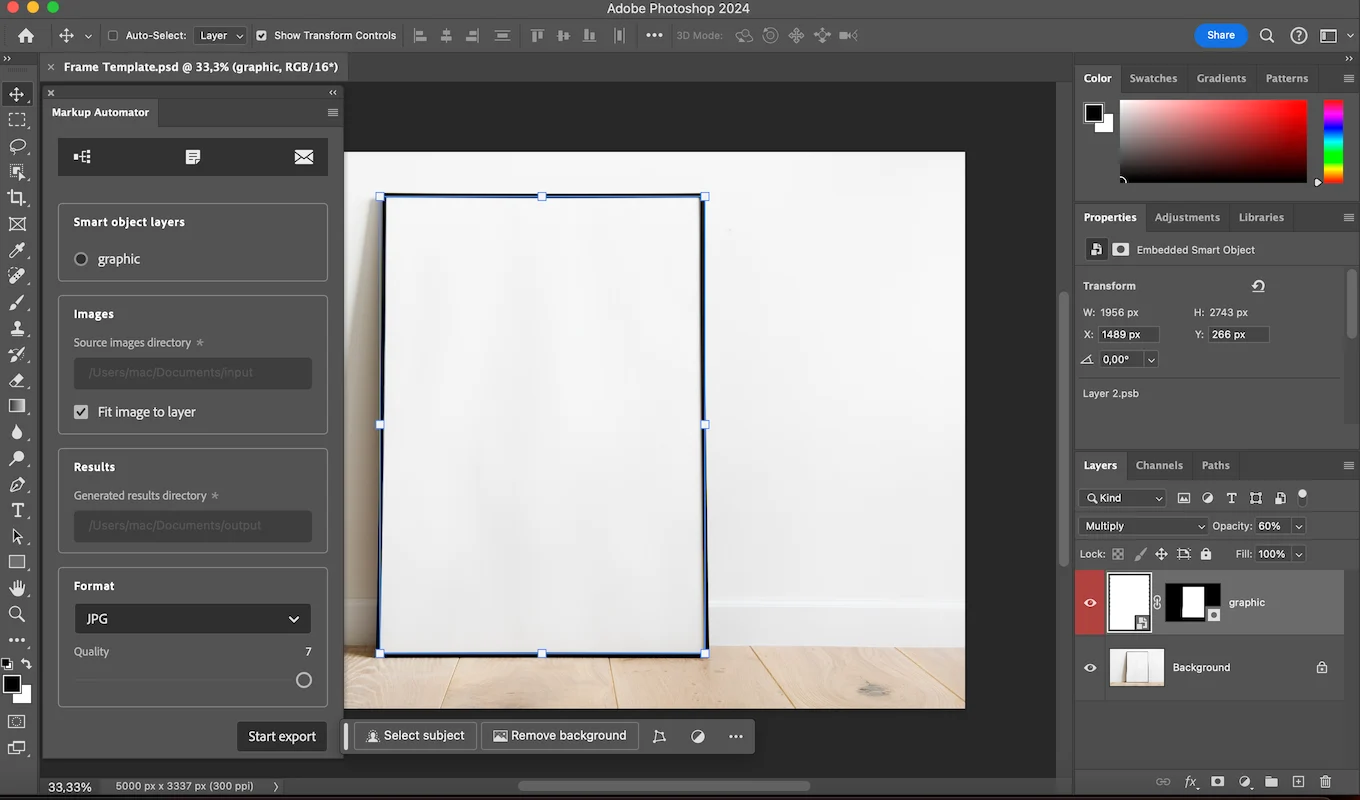This screenshot has width=1360, height=800.
Task: Open the envelope icon in Markup Automator
Action: [x=304, y=157]
